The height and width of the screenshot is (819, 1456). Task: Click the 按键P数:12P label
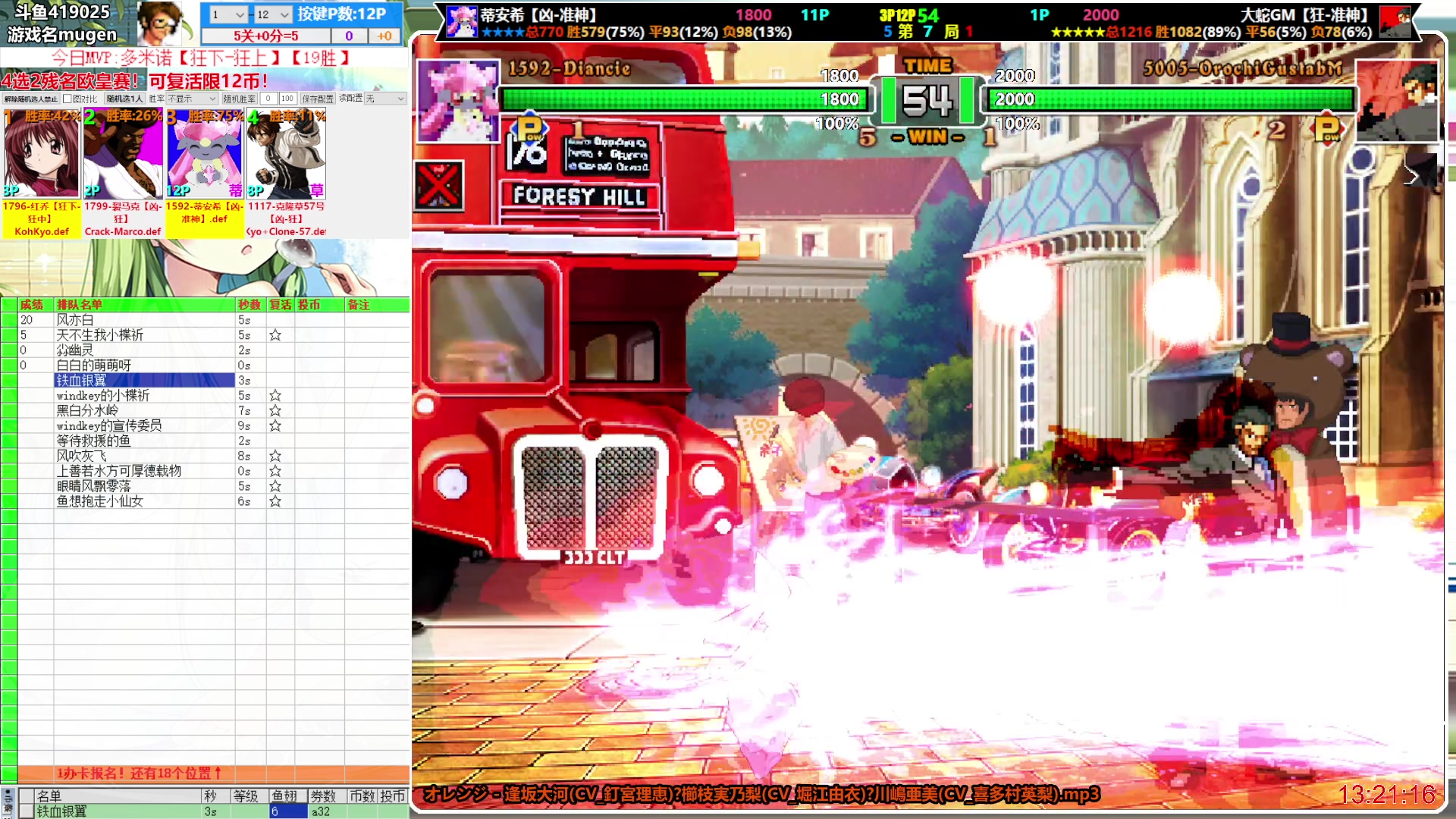[341, 14]
